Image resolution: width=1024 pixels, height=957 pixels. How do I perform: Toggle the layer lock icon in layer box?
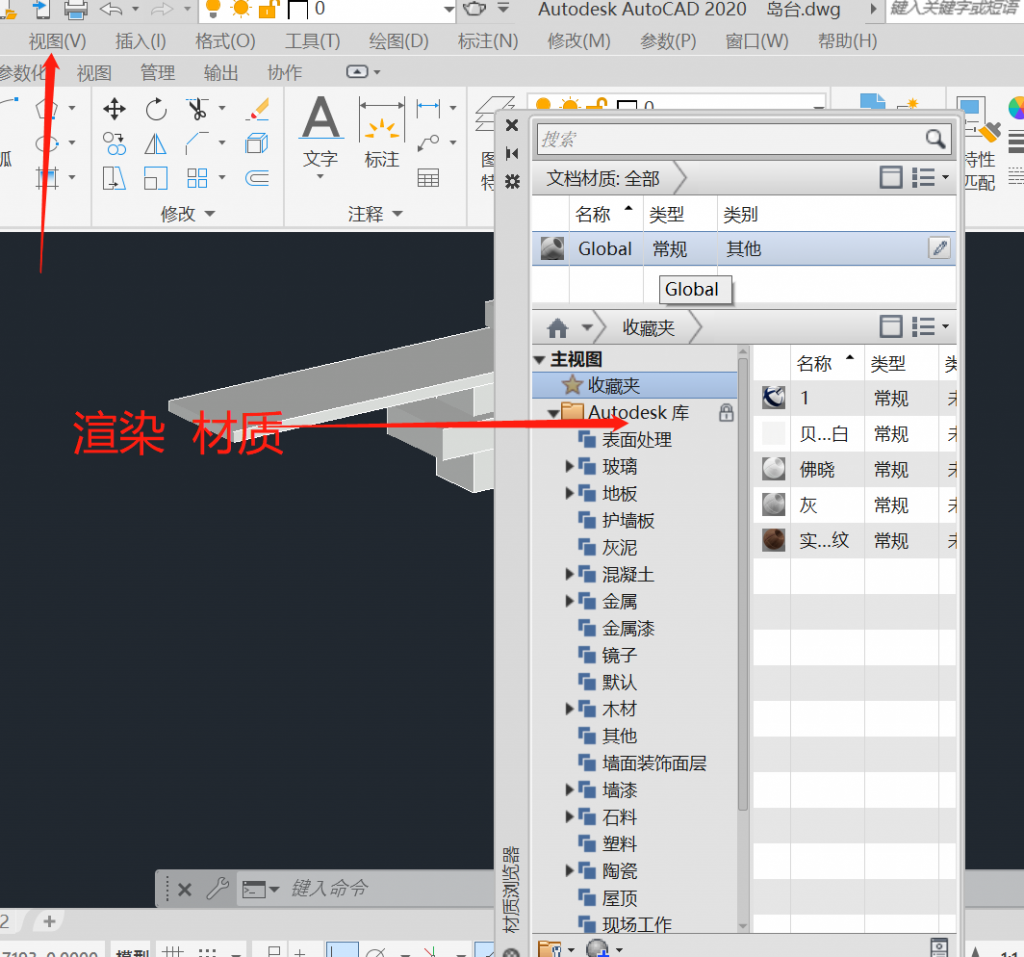click(x=268, y=10)
